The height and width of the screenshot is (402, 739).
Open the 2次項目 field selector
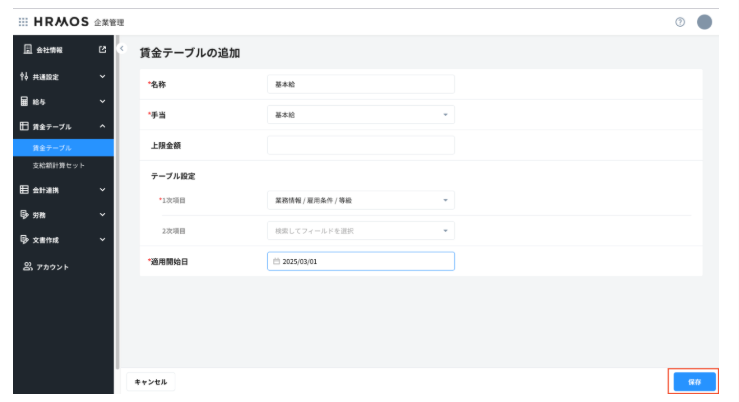[360, 230]
